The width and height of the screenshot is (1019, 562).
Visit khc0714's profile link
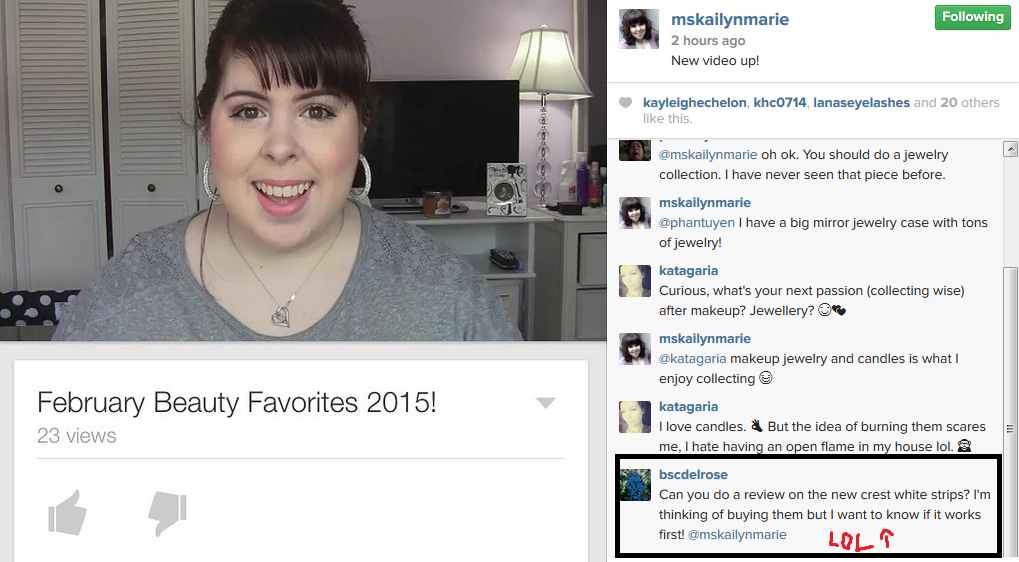[779, 103]
